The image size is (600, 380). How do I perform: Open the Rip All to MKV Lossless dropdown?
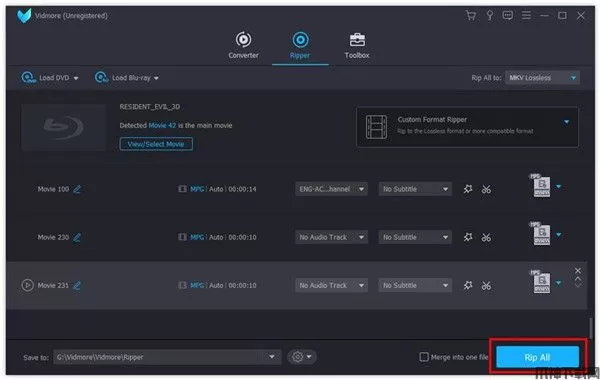(542, 78)
